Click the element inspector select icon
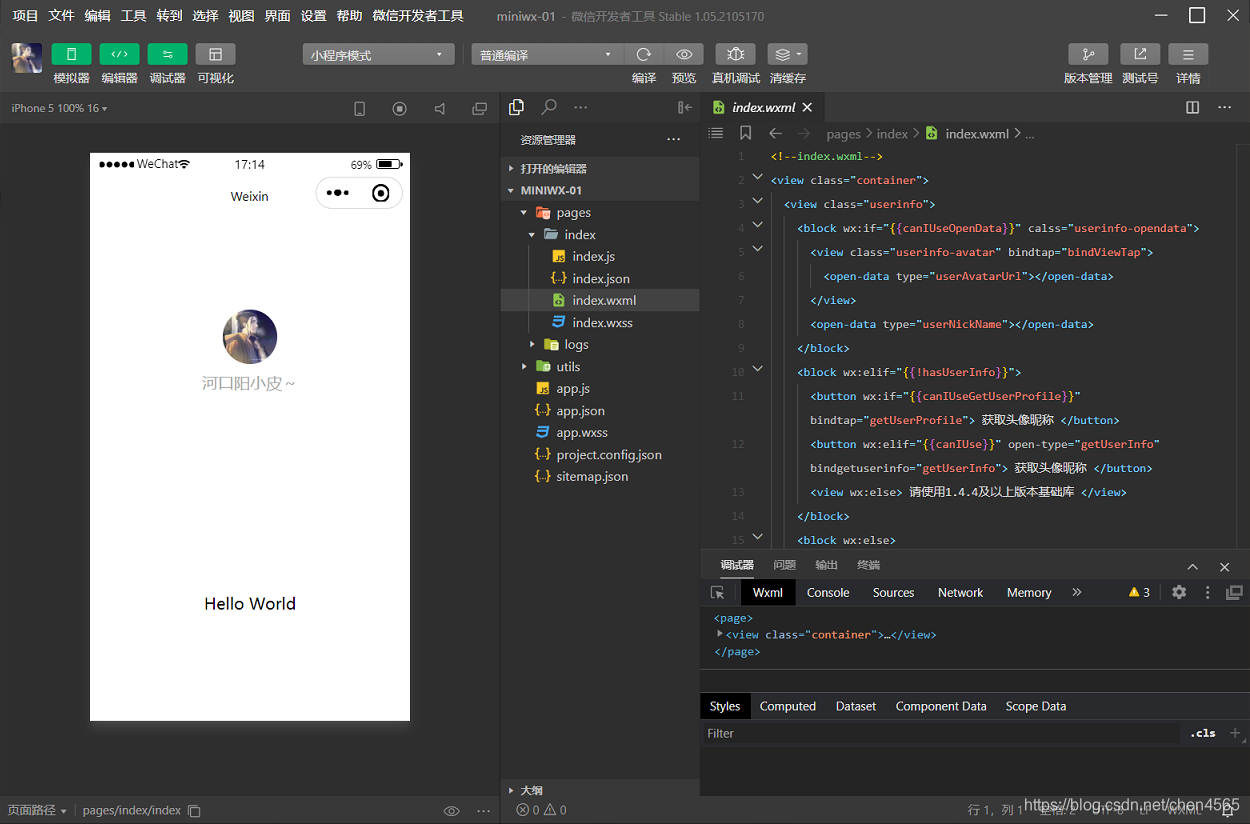Screen dimensions: 1250x824 coord(717,593)
